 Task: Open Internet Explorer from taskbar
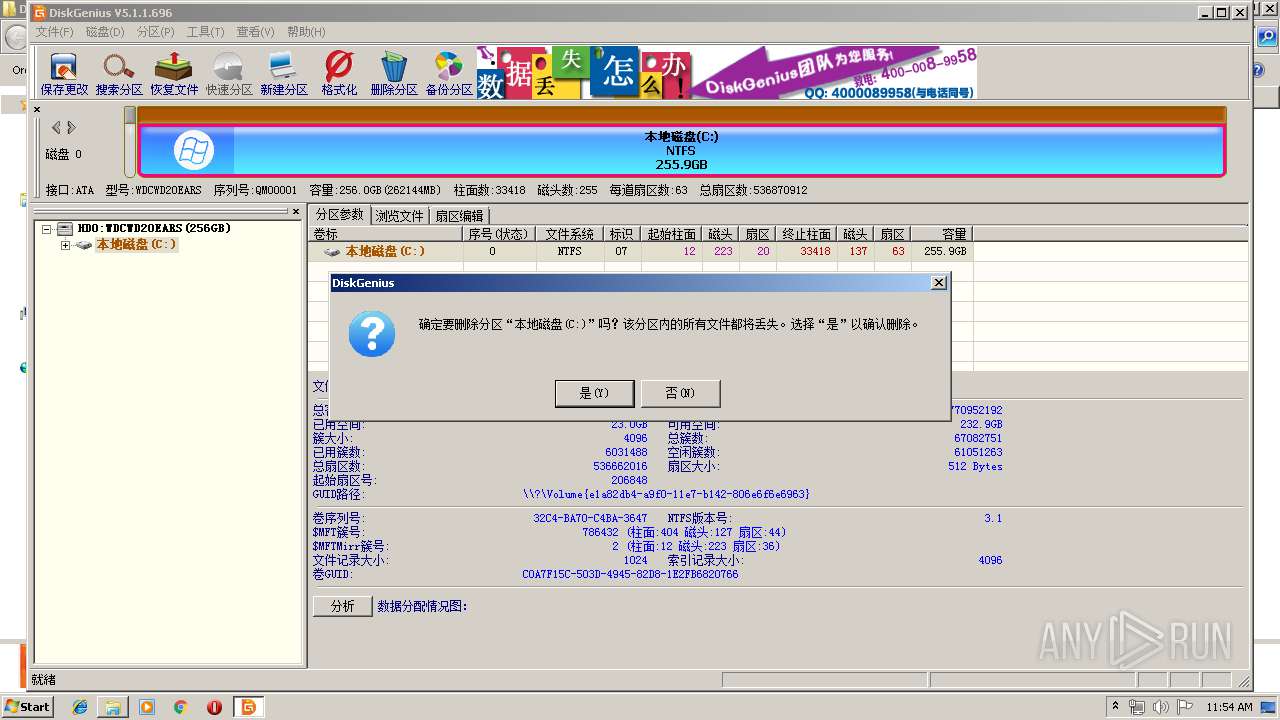coord(79,707)
